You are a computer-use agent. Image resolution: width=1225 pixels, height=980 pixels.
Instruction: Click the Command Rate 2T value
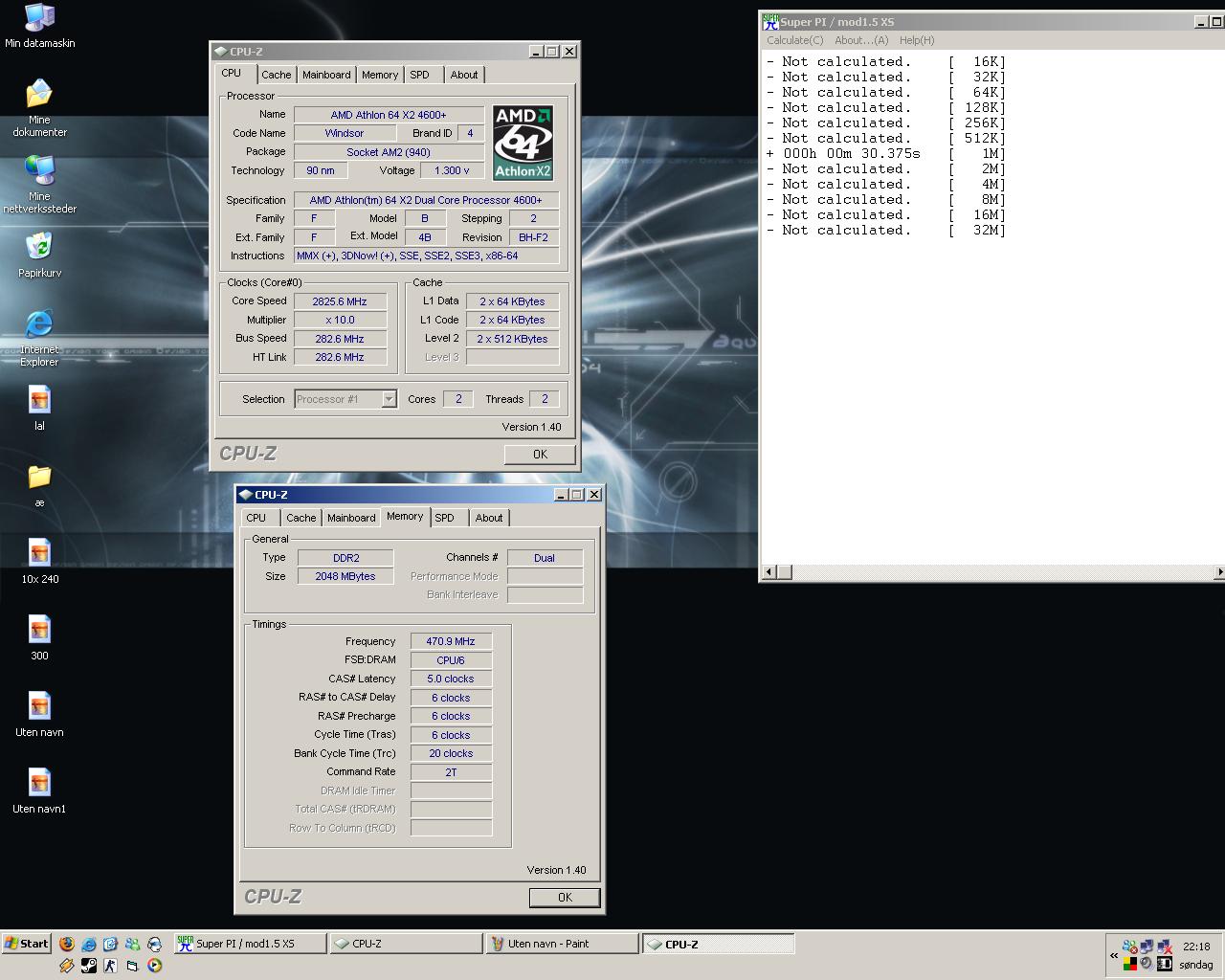(451, 771)
